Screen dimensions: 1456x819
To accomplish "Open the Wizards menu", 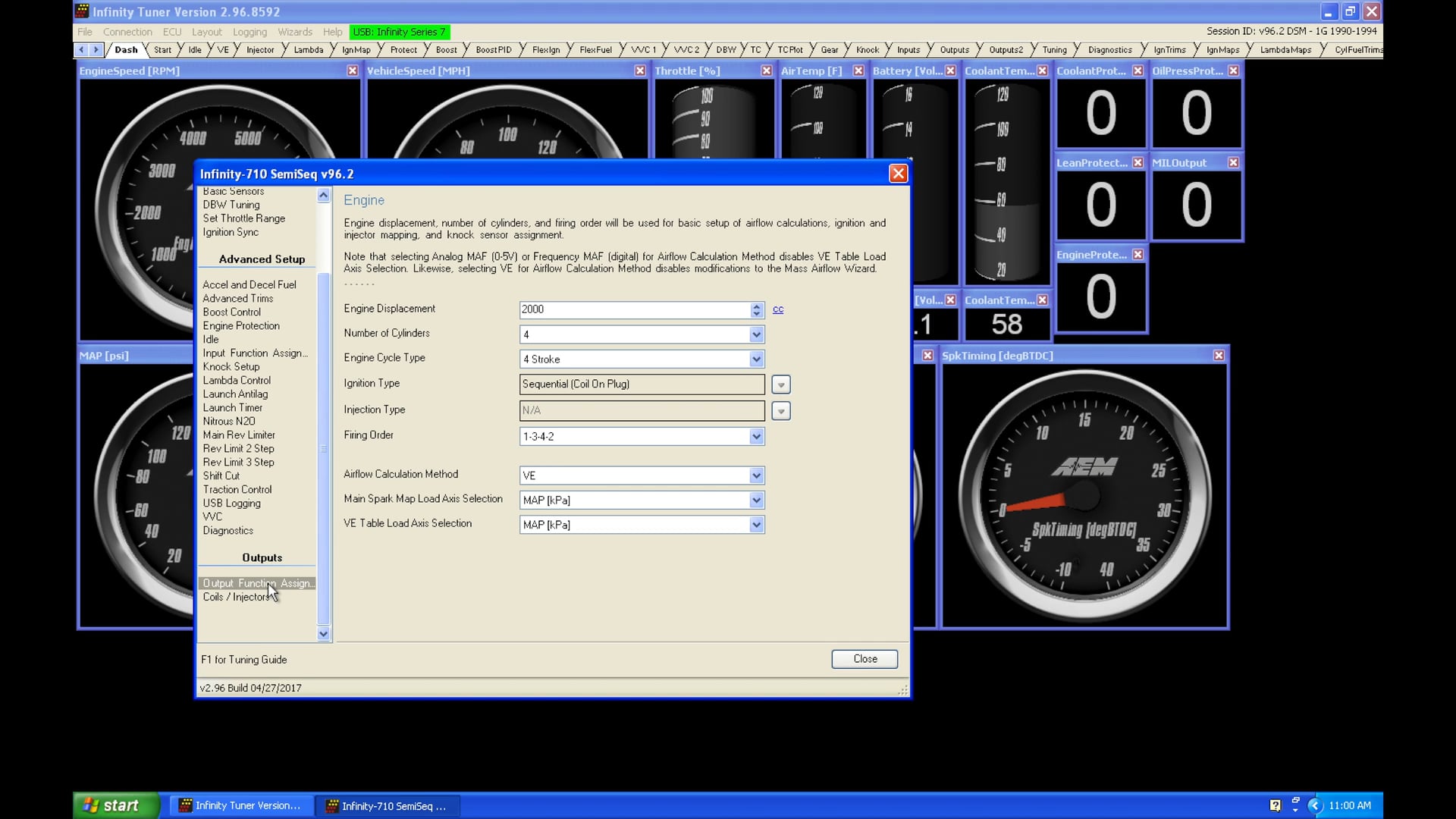I will pos(294,32).
